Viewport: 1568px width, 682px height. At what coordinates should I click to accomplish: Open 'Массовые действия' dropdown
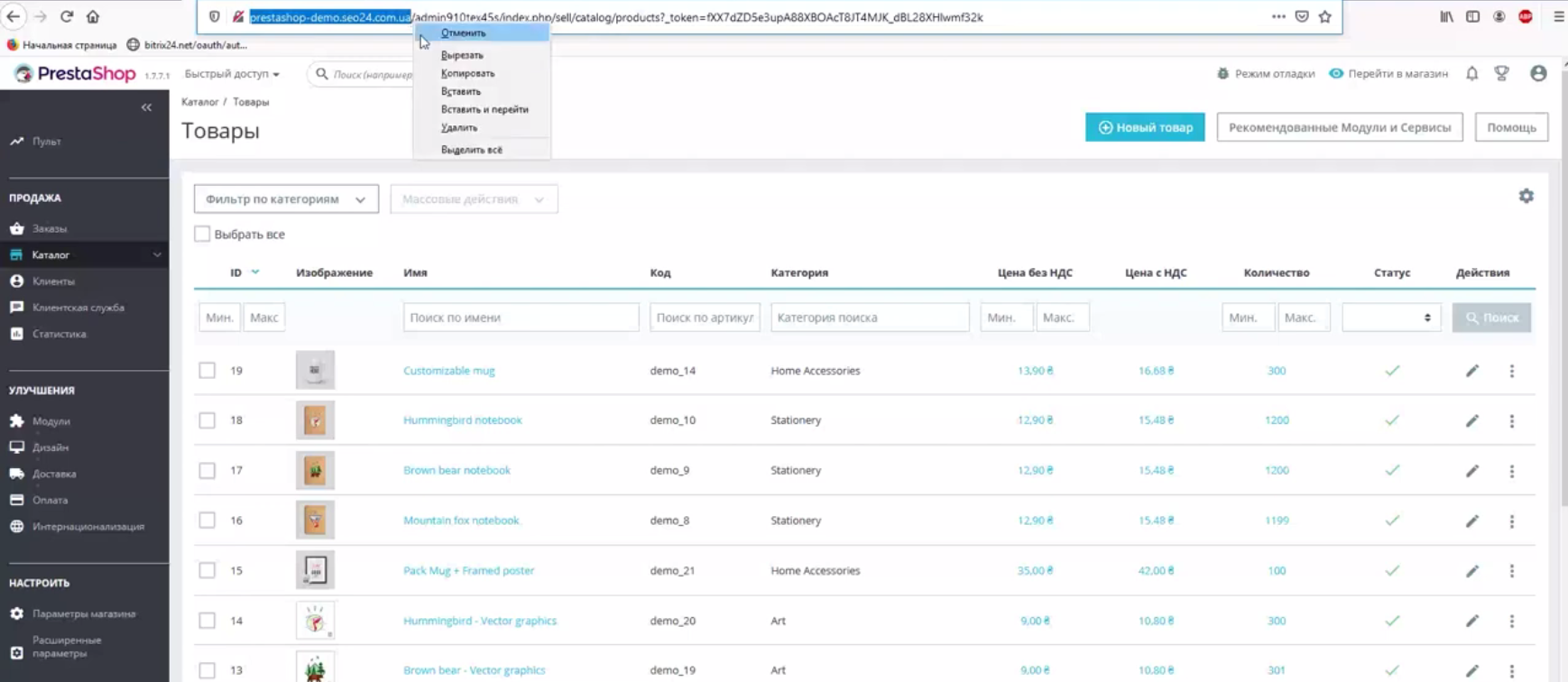pyautogui.click(x=474, y=199)
